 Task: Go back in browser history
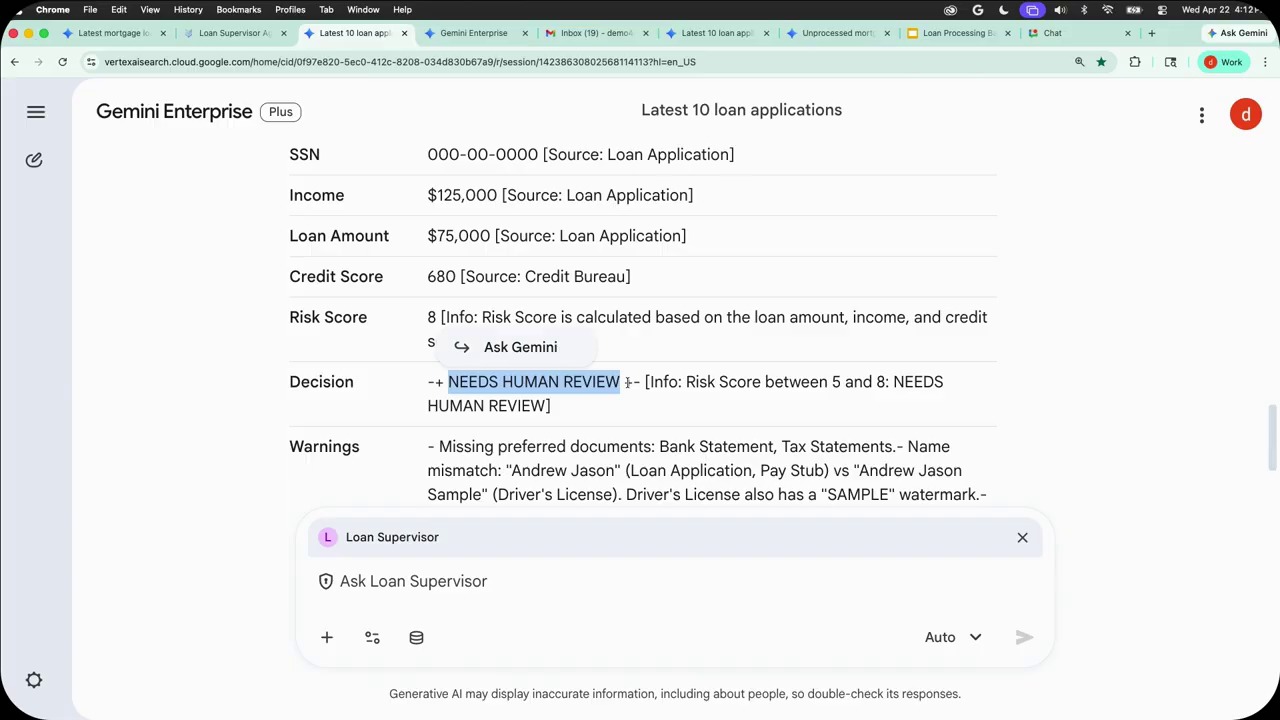pyautogui.click(x=15, y=62)
